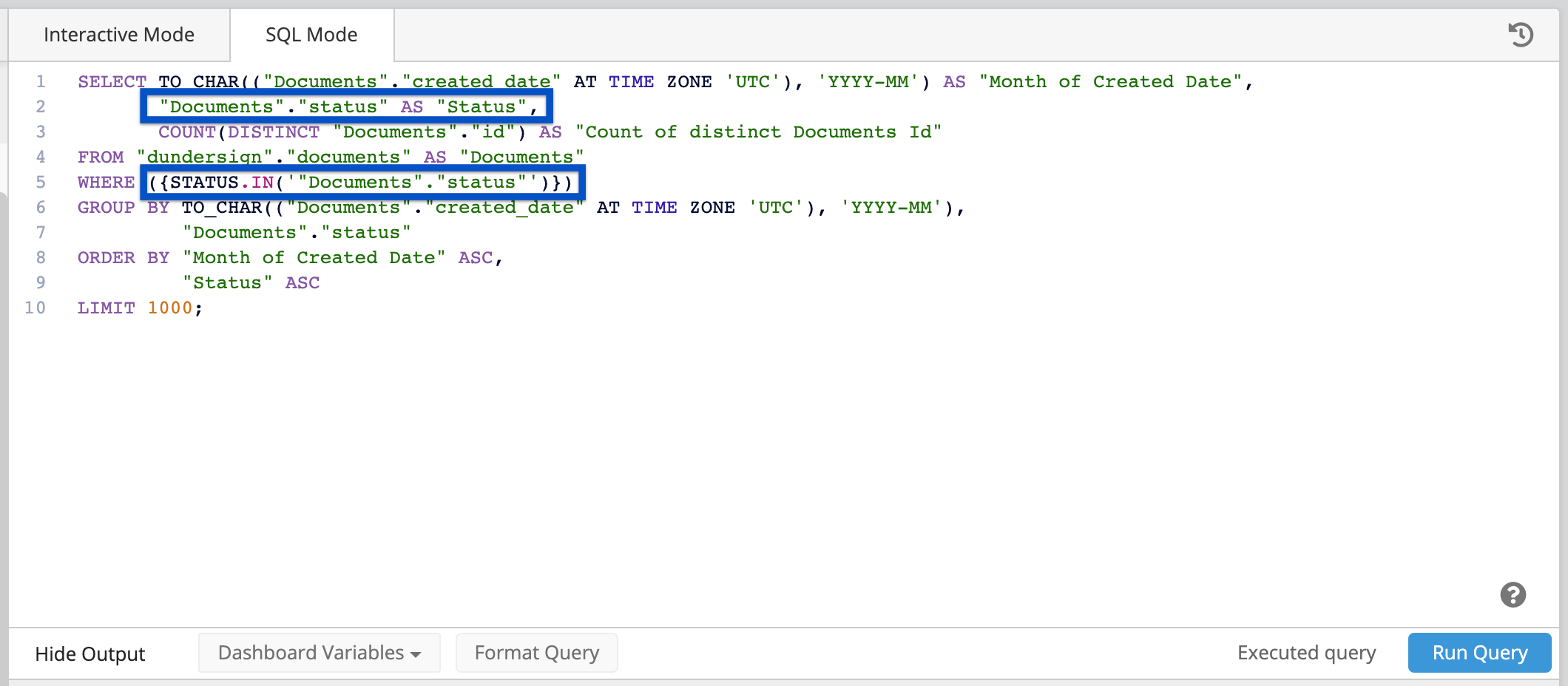Image resolution: width=1568 pixels, height=686 pixels.
Task: Click line number 5 in the gutter
Action: [41, 182]
